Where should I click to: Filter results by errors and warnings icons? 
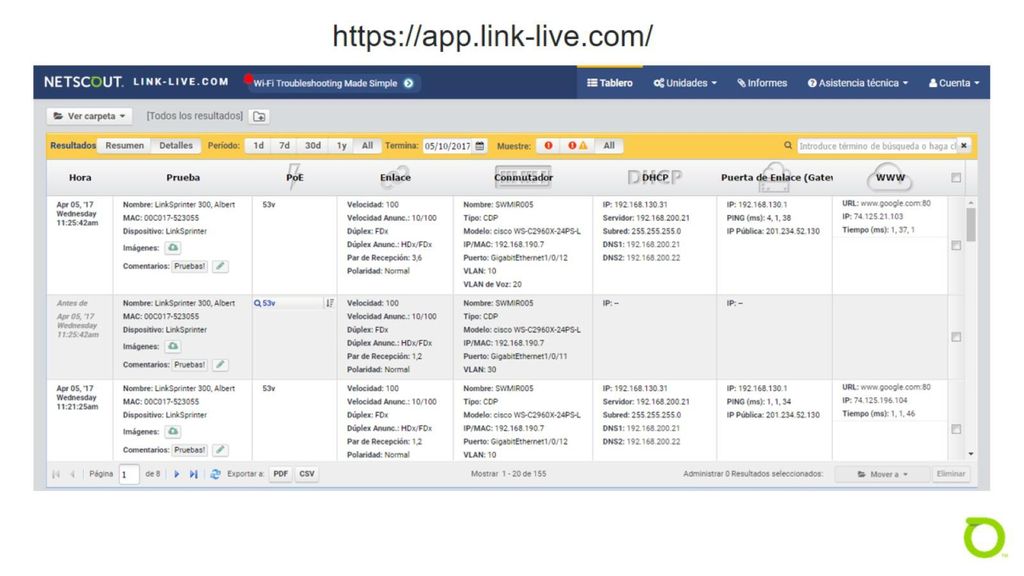pos(577,146)
